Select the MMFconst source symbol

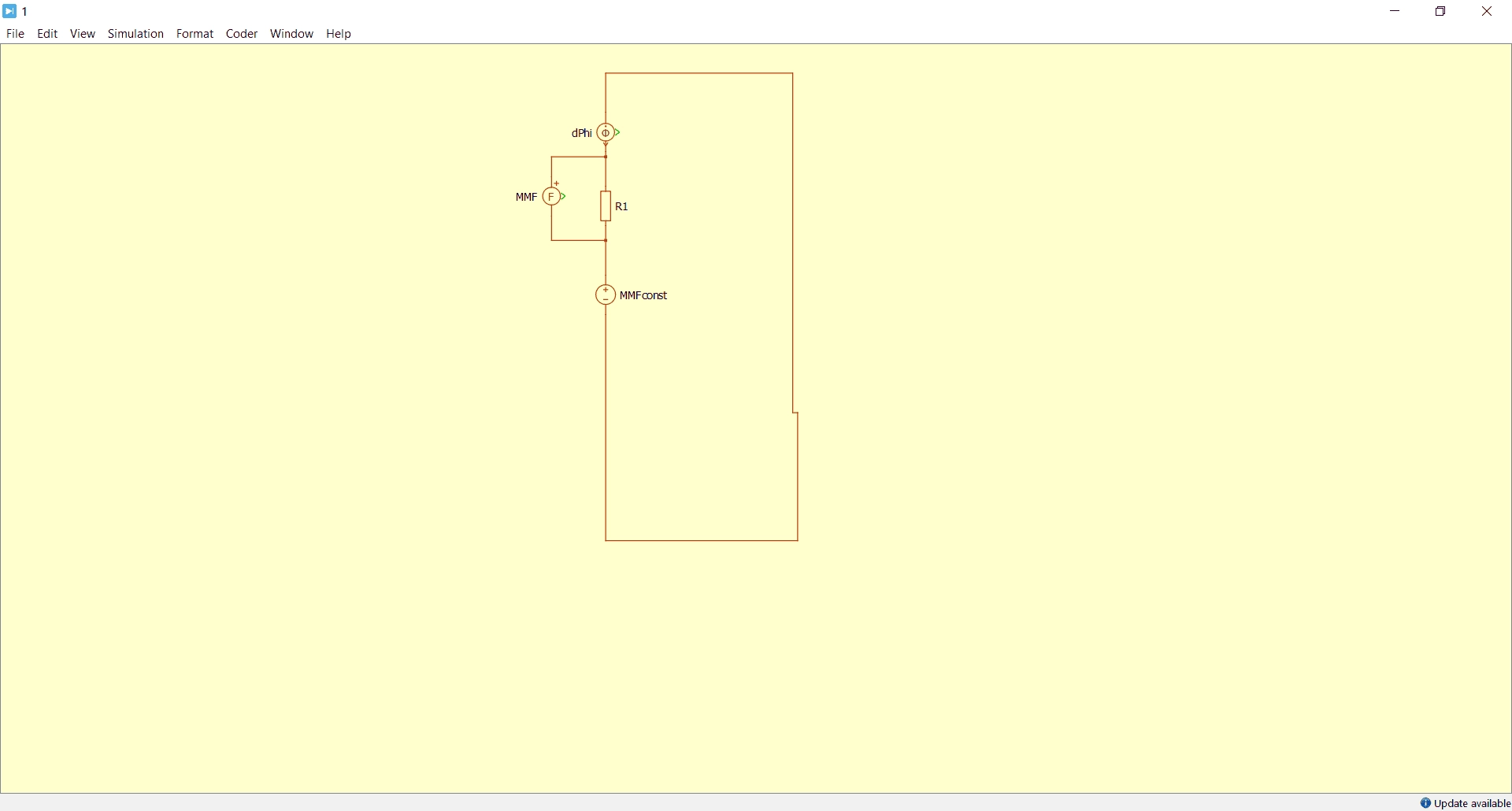(x=606, y=294)
